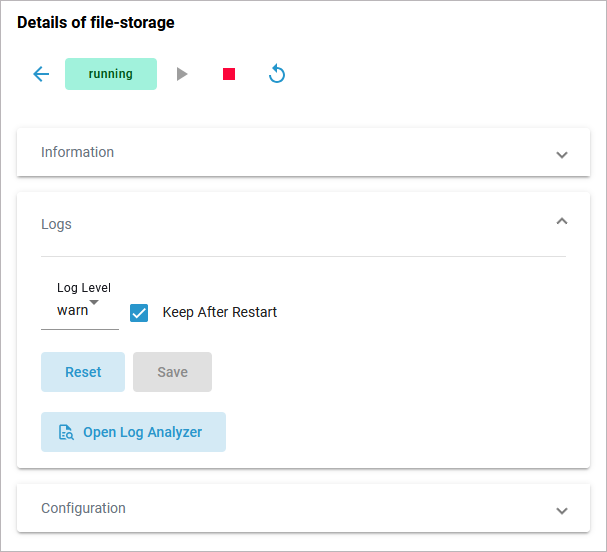Click the green running status badge
607x552 pixels.
(111, 74)
